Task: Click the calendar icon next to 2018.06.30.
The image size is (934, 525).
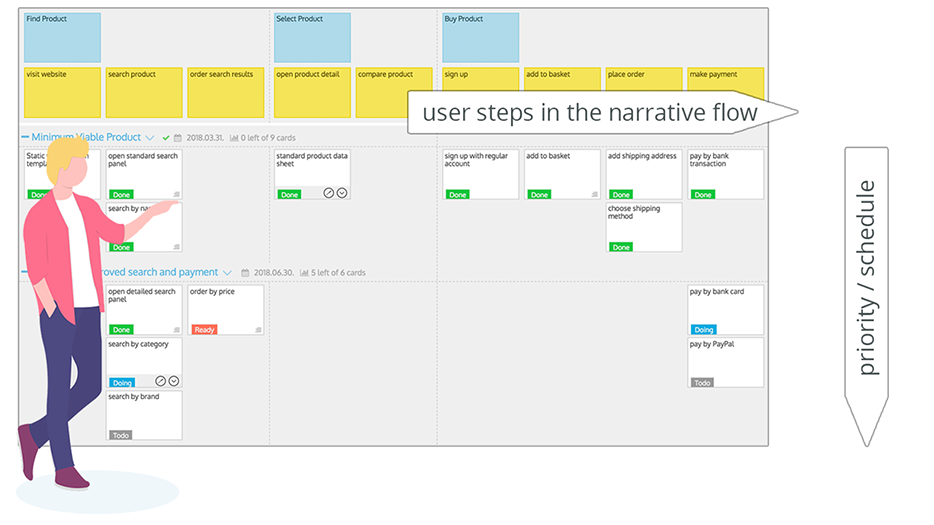Action: point(245,273)
